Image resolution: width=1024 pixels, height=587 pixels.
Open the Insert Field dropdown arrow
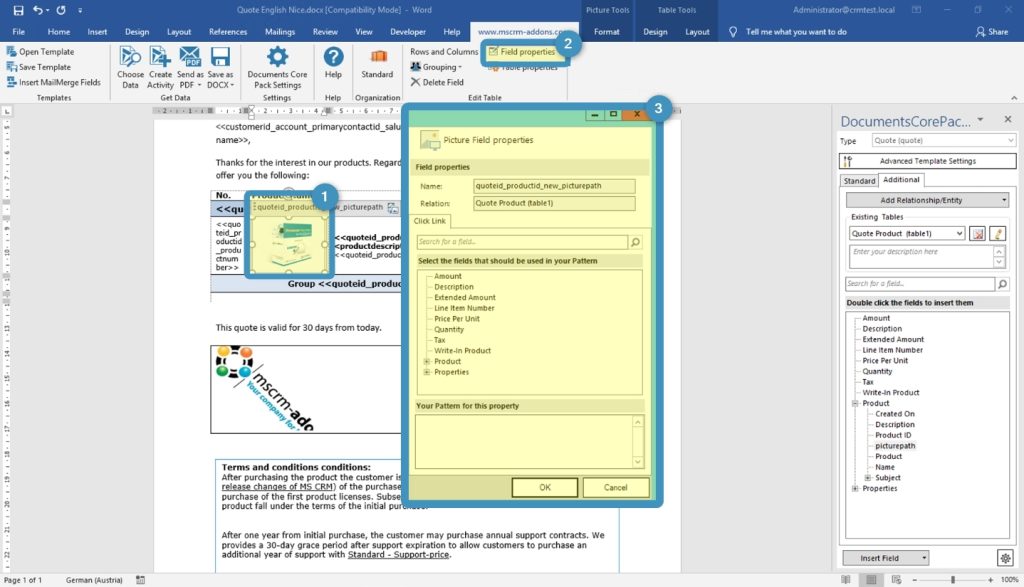[924, 558]
